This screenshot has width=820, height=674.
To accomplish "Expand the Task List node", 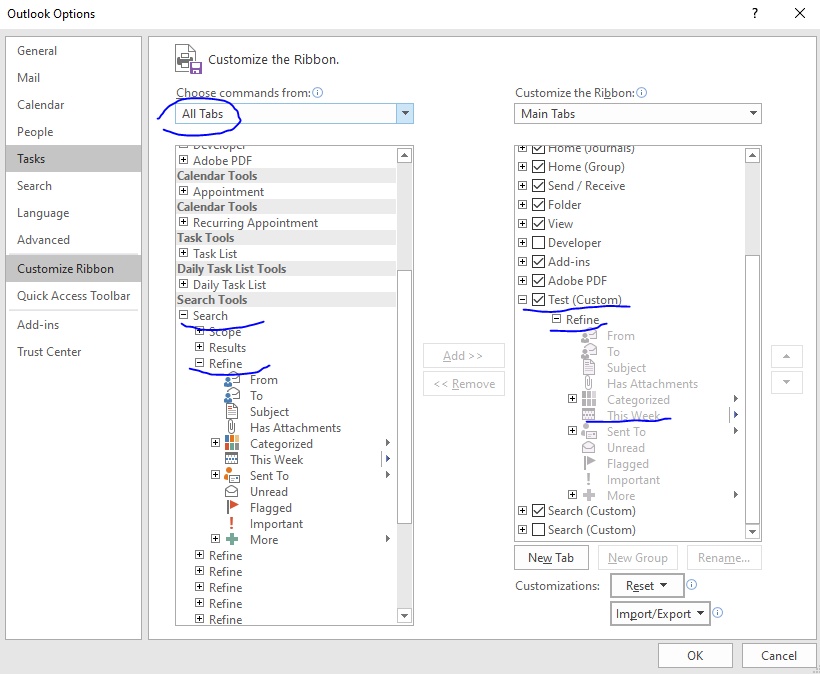I will (x=183, y=253).
